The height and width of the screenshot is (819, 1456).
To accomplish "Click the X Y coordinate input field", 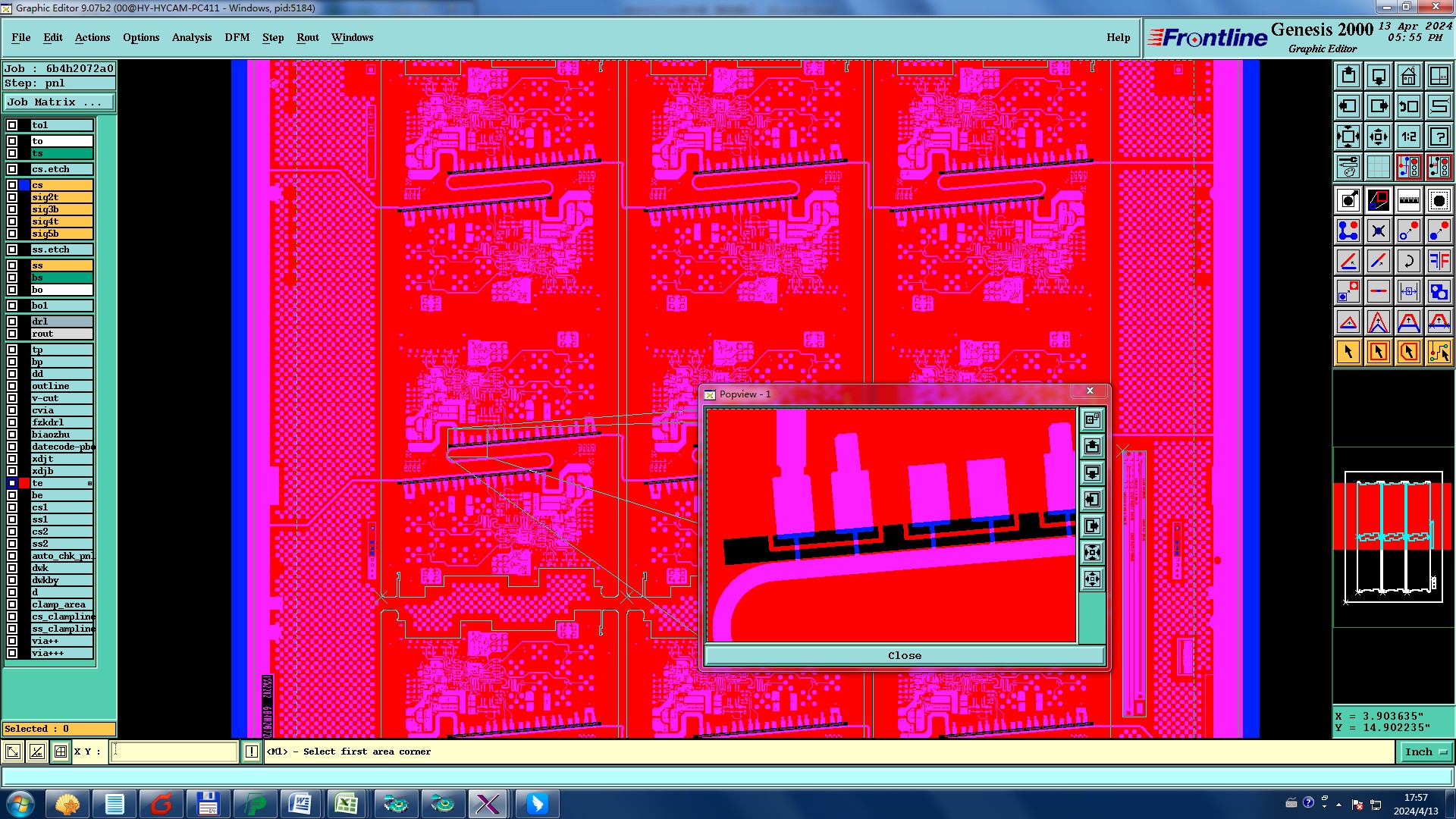I will 174,752.
